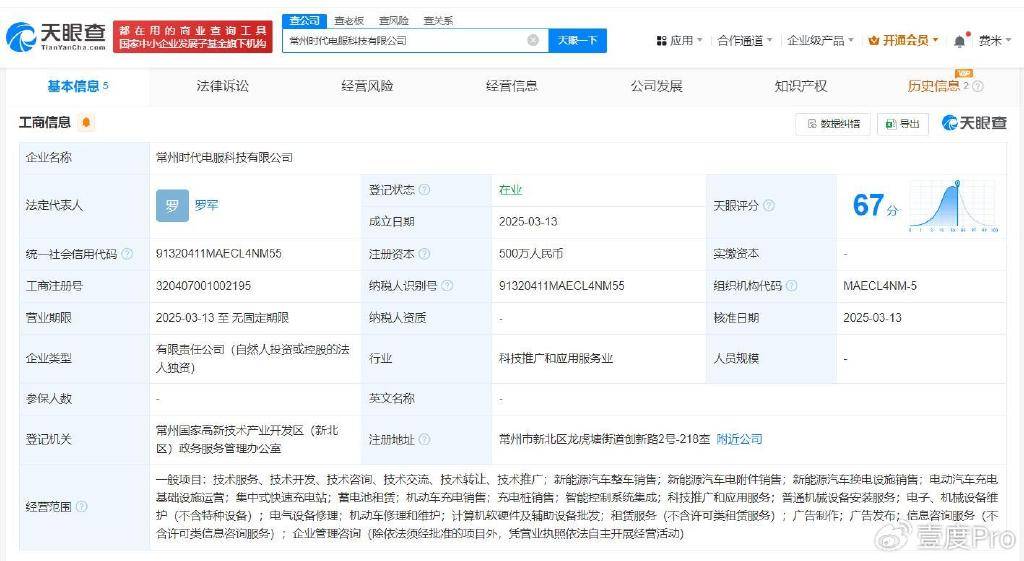Select the 查老板 search tab
This screenshot has width=1024, height=561.
pyautogui.click(x=349, y=21)
